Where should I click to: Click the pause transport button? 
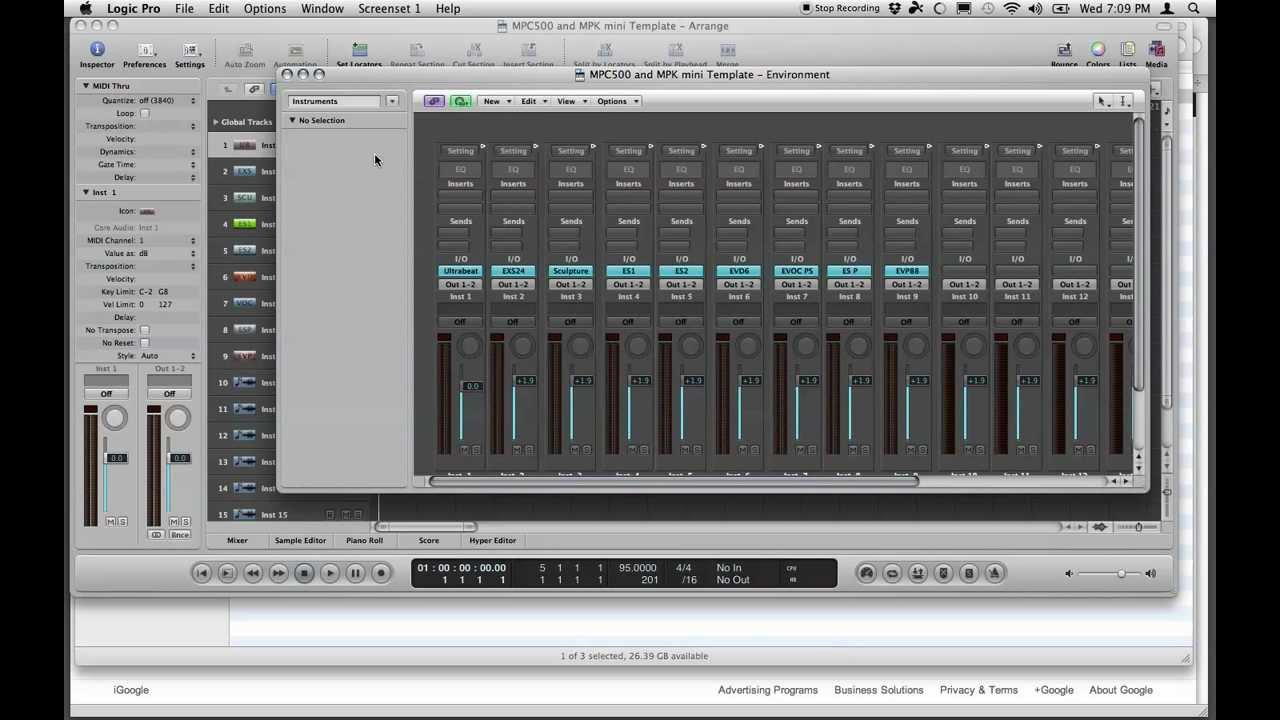coord(355,573)
